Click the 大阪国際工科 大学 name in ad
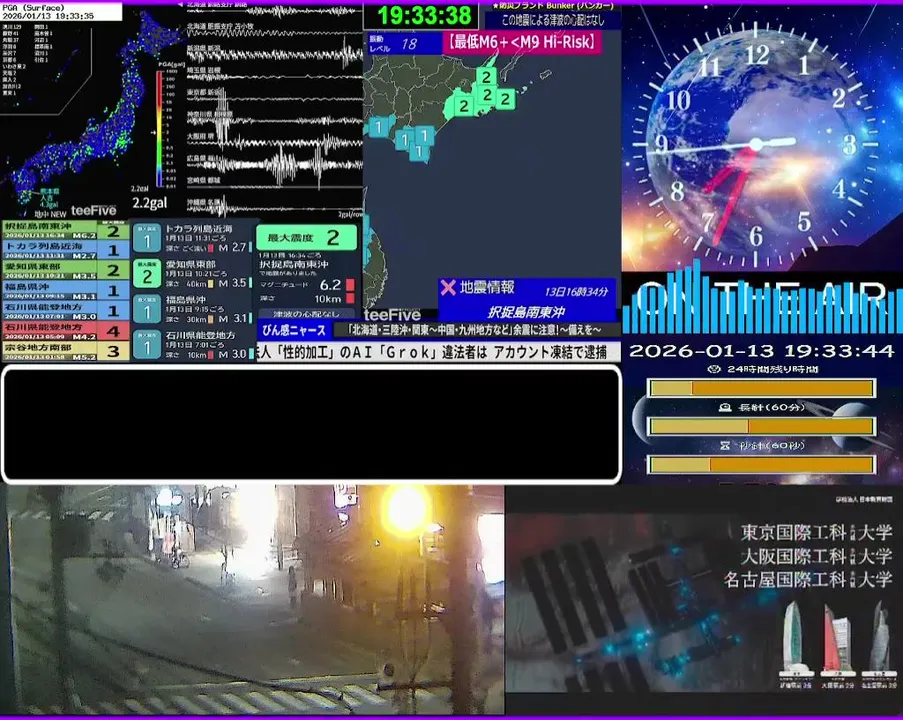The width and height of the screenshot is (903, 720). pyautogui.click(x=816, y=556)
